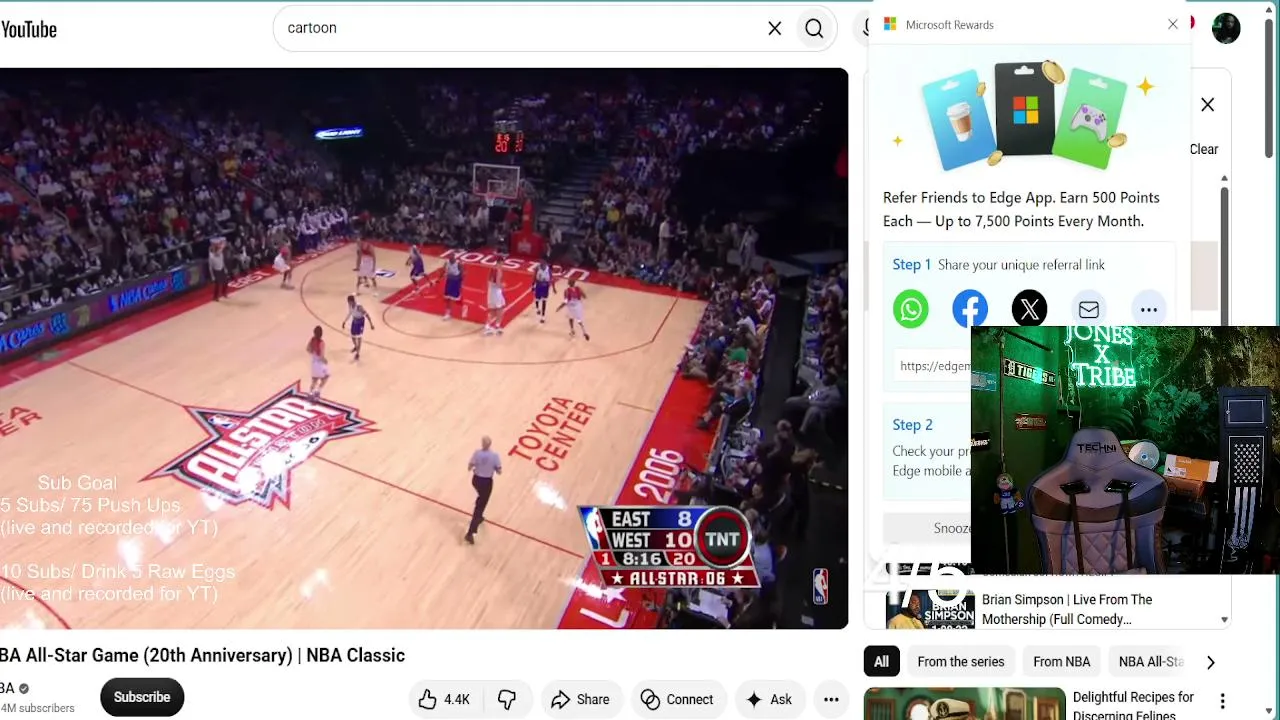The height and width of the screenshot is (720, 1280).
Task: Select the All filter chip
Action: pos(881,661)
